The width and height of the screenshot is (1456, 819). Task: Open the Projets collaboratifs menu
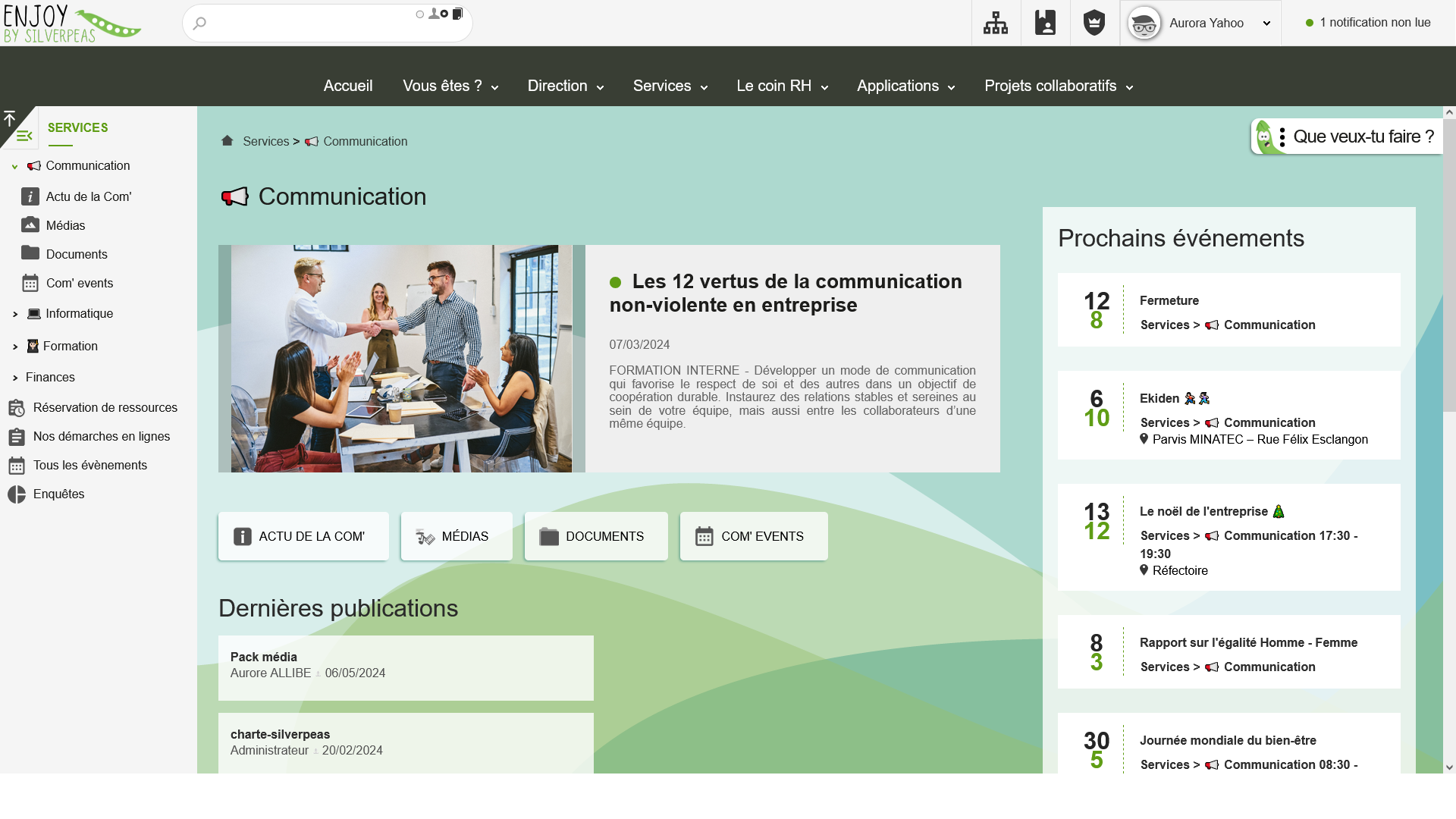click(x=1059, y=86)
